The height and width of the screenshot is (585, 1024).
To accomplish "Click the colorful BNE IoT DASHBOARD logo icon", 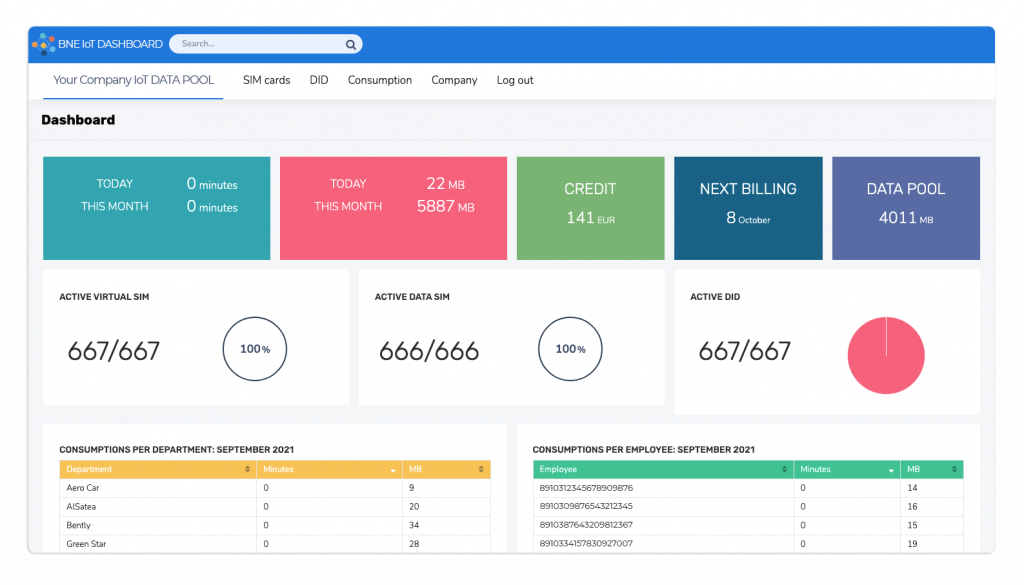I will 44,43.
